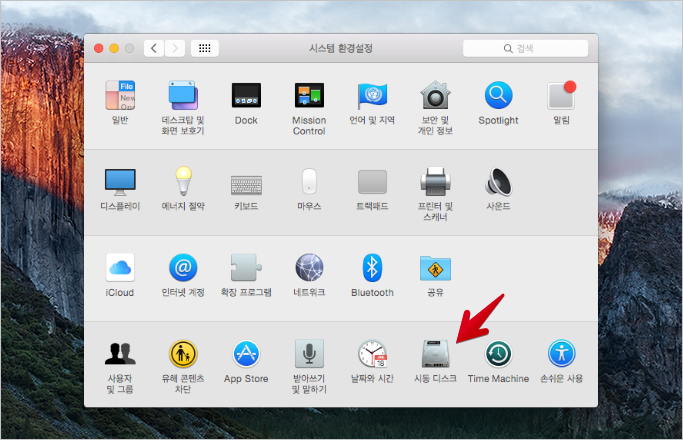
Task: Open Spotlight preferences
Action: coord(498,95)
